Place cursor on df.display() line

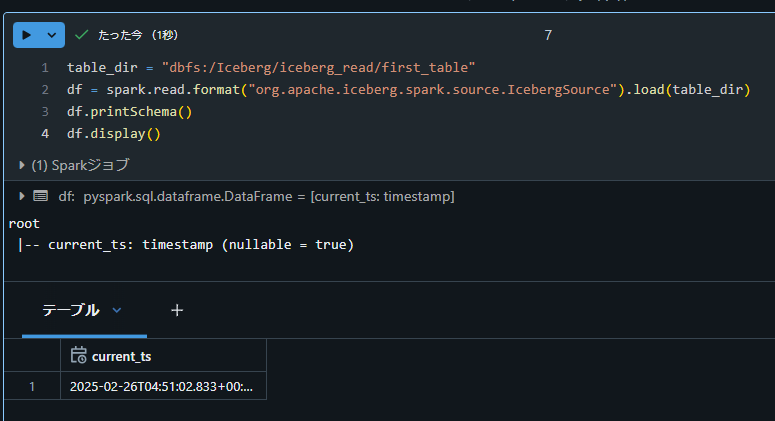114,134
